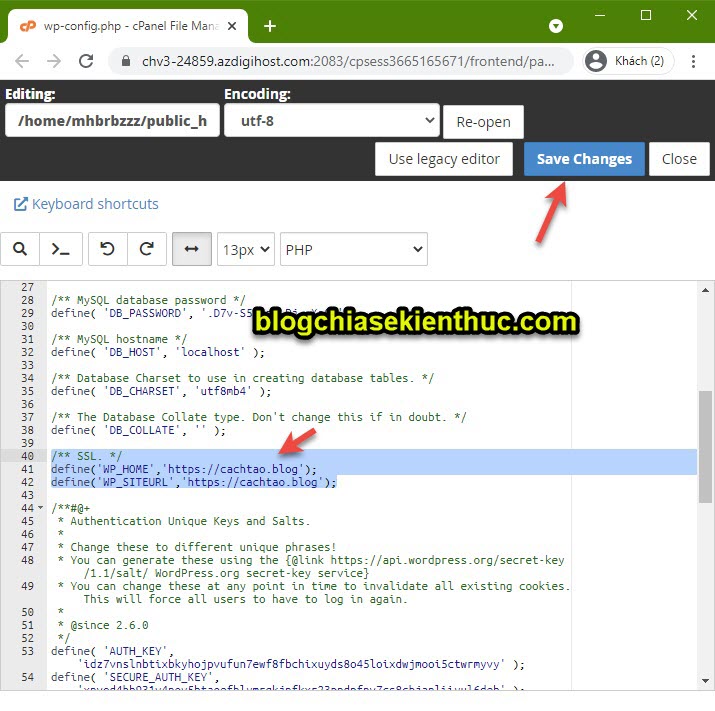Close the file editor
Screen dimensions: 715x711
679,159
